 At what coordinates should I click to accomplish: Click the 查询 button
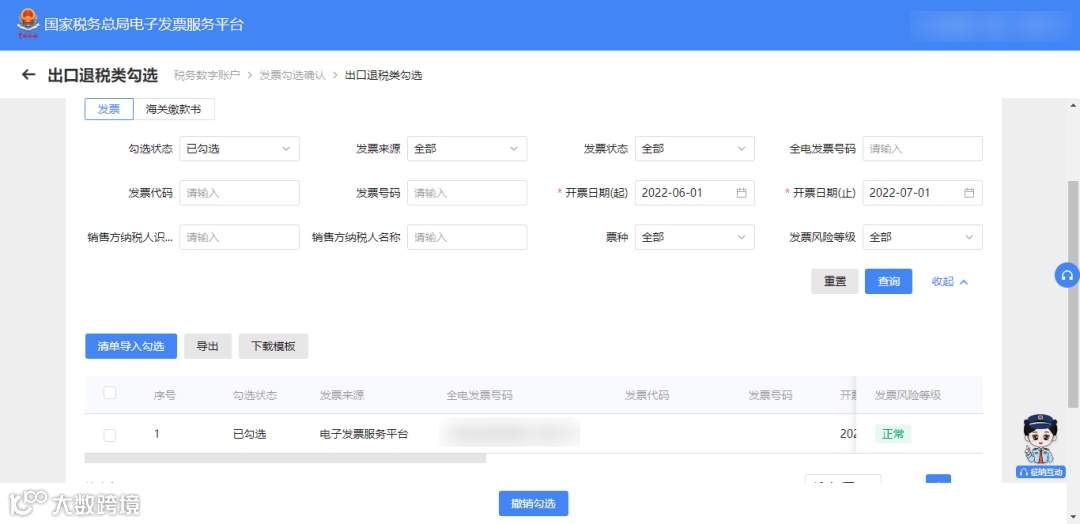click(x=889, y=282)
